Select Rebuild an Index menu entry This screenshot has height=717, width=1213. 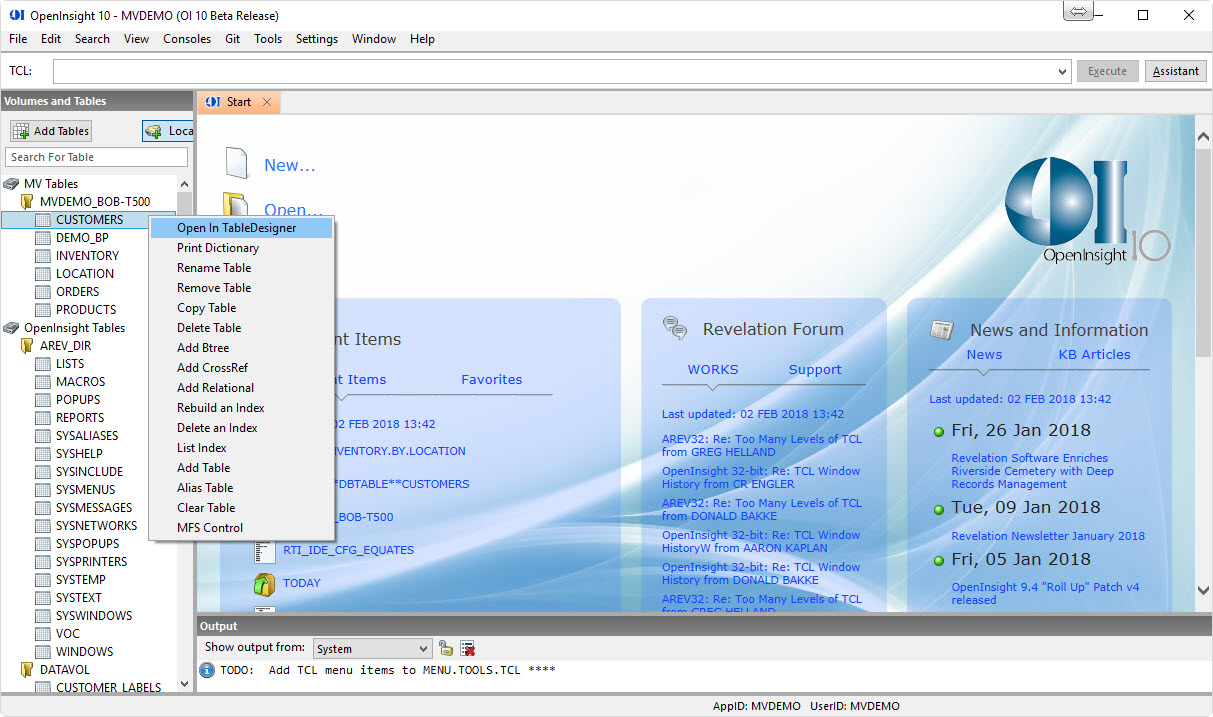point(241,408)
